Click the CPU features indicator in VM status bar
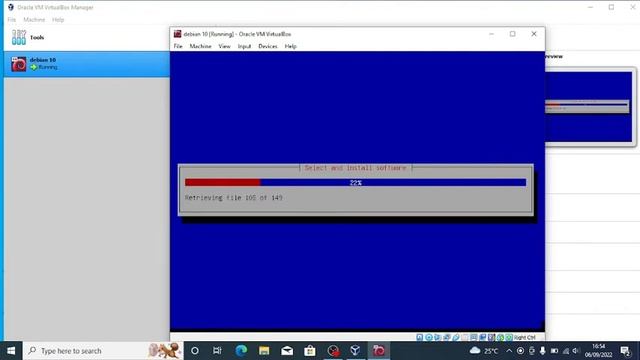This screenshot has width=640, height=360. tap(491, 338)
